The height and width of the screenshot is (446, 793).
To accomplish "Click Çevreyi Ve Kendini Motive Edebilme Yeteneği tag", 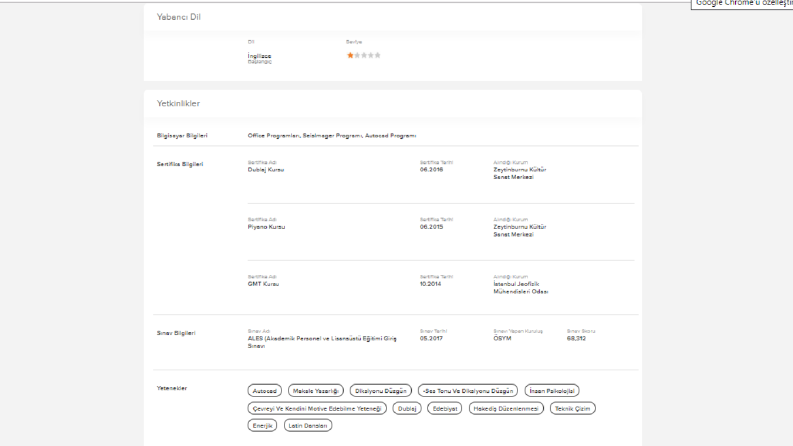I will pos(317,408).
